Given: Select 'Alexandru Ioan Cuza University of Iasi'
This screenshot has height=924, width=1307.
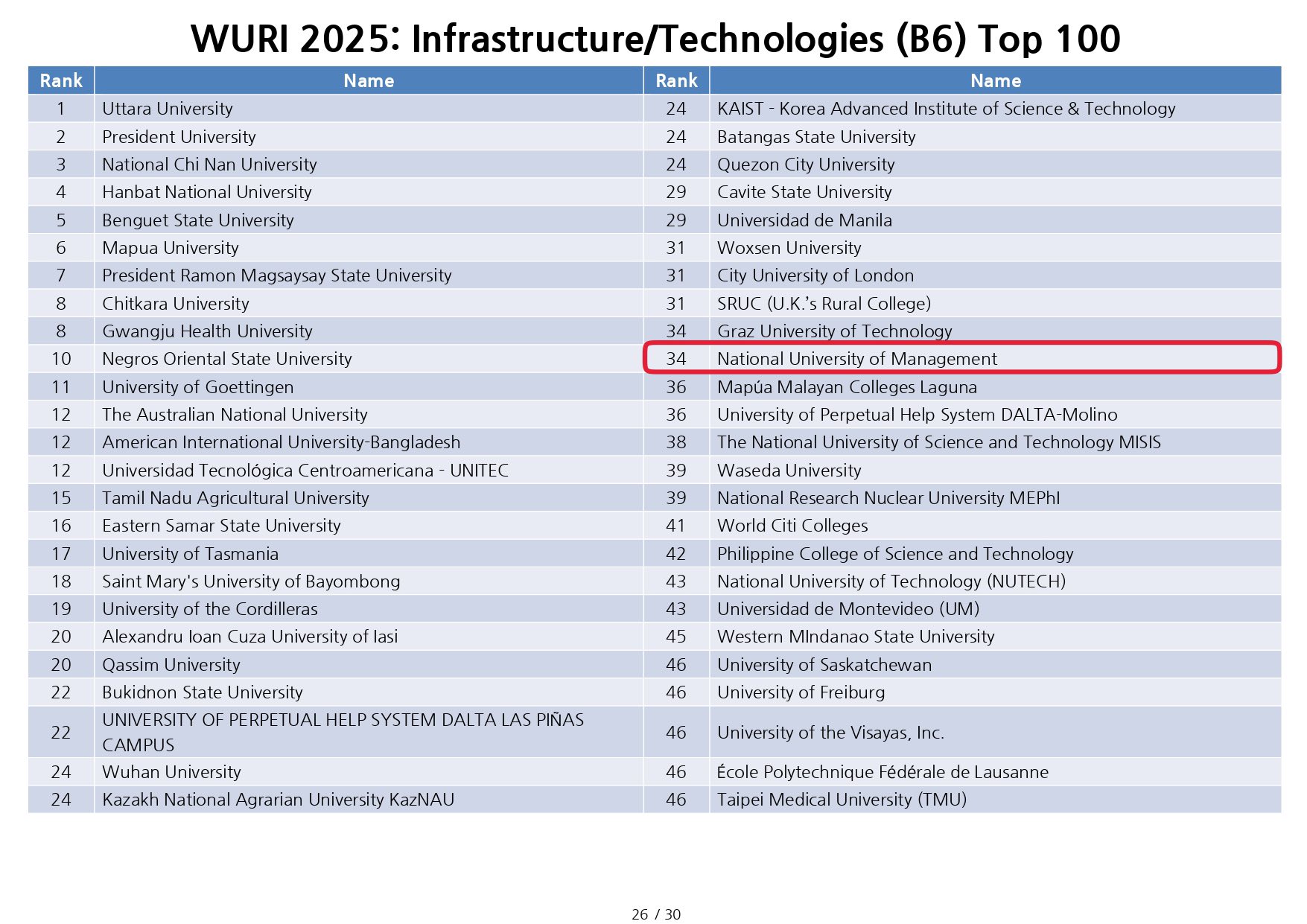Looking at the screenshot, I should point(250,637).
